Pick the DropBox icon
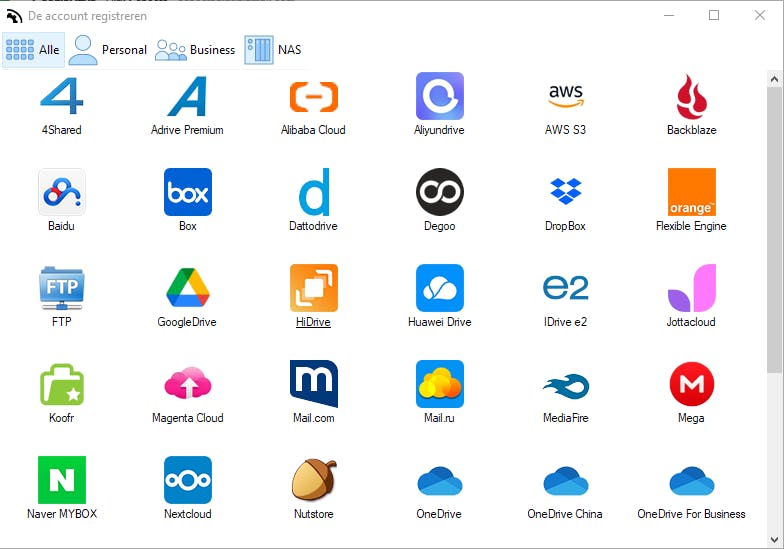Image resolution: width=784 pixels, height=549 pixels. [x=566, y=191]
